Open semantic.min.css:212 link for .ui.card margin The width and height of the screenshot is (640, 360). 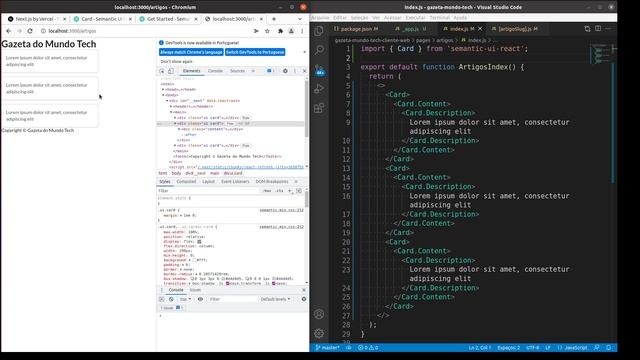tap(282, 210)
